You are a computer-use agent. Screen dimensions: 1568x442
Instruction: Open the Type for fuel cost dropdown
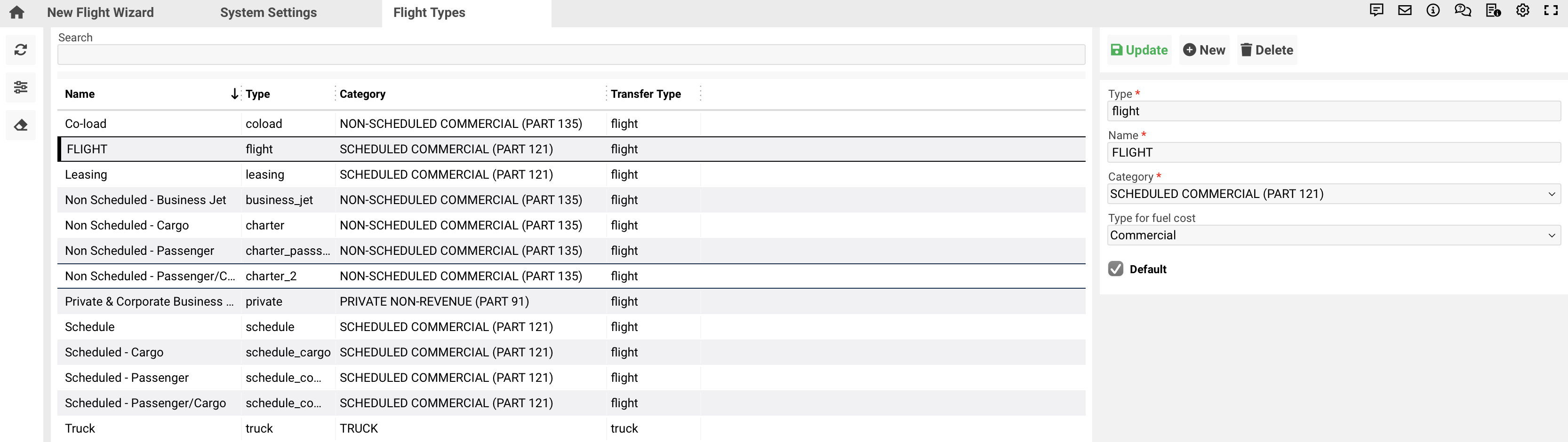[1333, 235]
